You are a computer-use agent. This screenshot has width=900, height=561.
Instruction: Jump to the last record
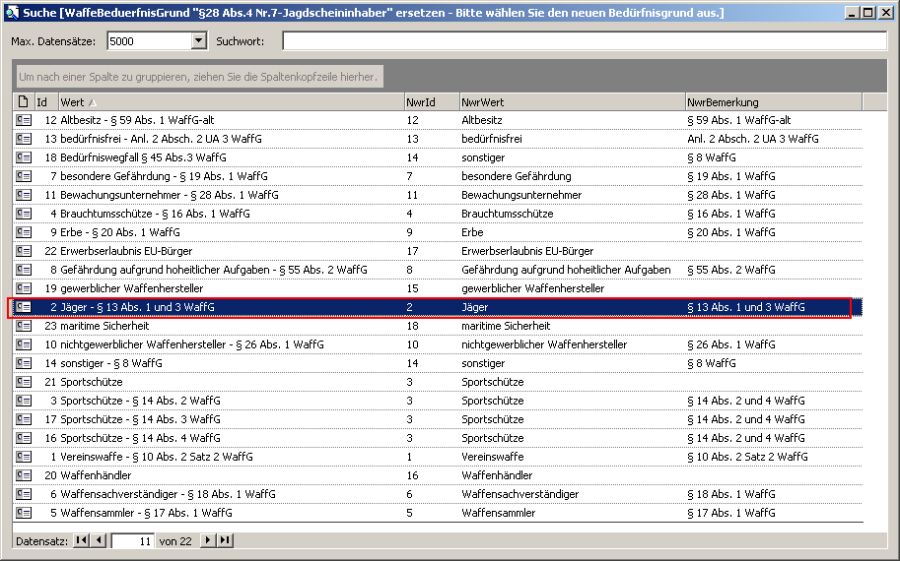pyautogui.click(x=224, y=541)
